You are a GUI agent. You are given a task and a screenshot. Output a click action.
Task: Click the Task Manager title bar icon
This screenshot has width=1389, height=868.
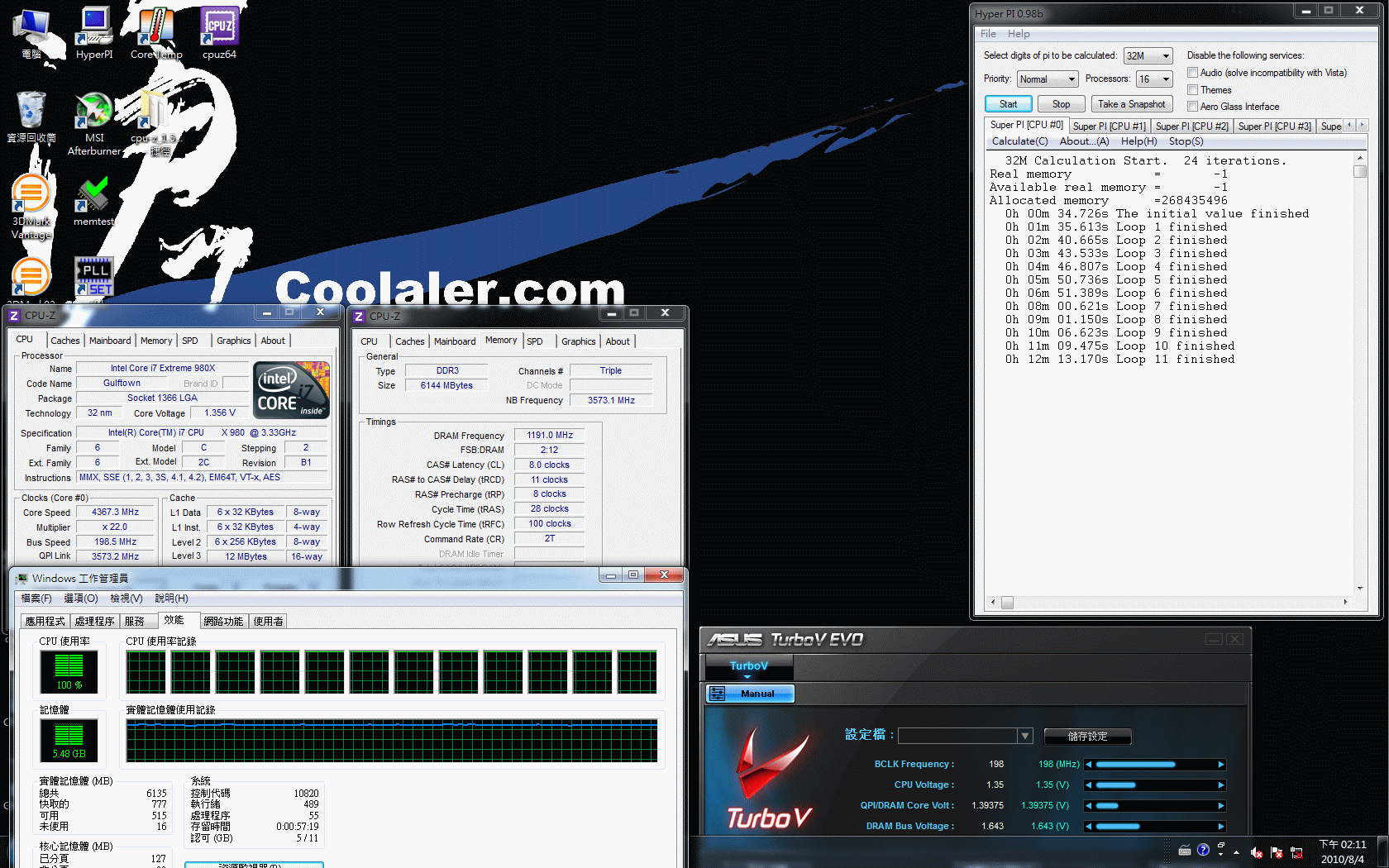[x=22, y=579]
